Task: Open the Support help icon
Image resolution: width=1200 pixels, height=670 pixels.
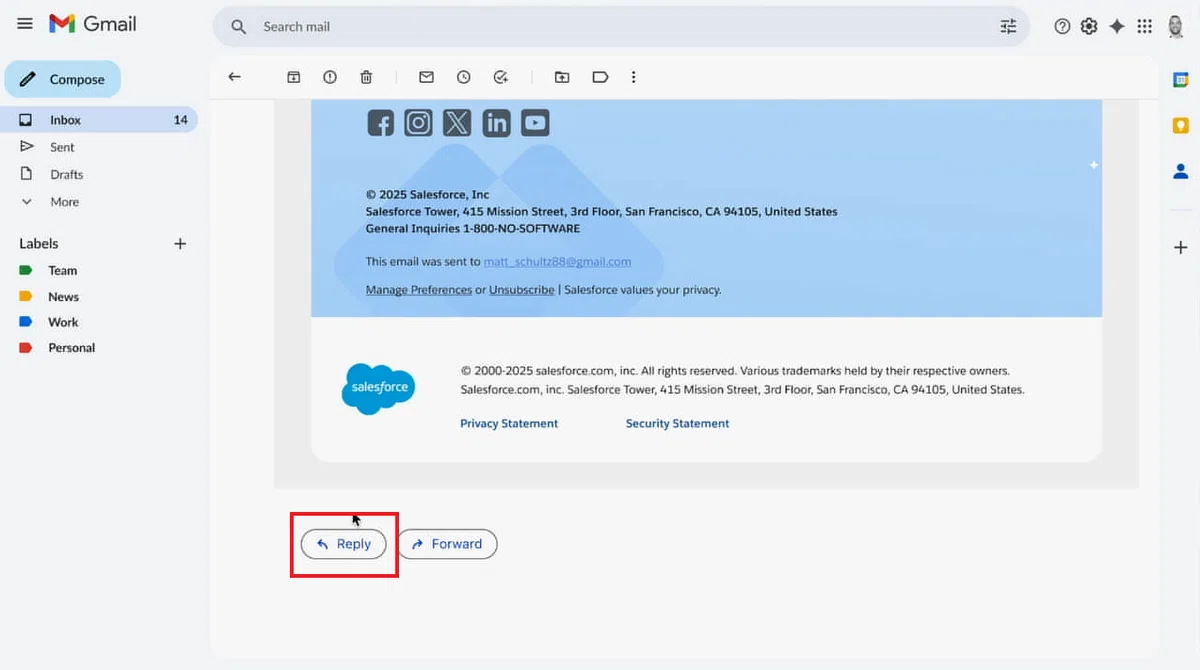Action: 1062,27
